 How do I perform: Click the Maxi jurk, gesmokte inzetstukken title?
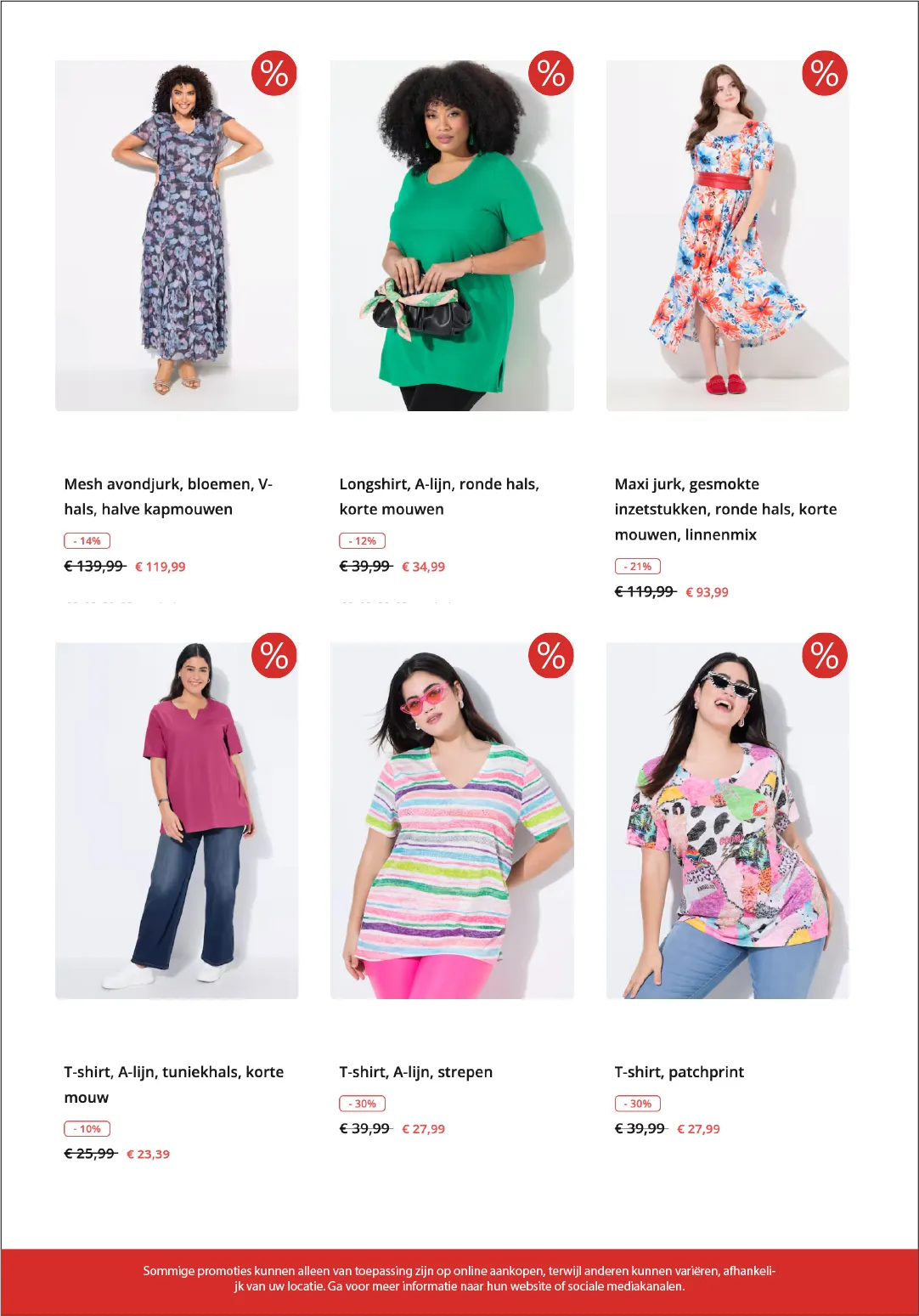(725, 509)
